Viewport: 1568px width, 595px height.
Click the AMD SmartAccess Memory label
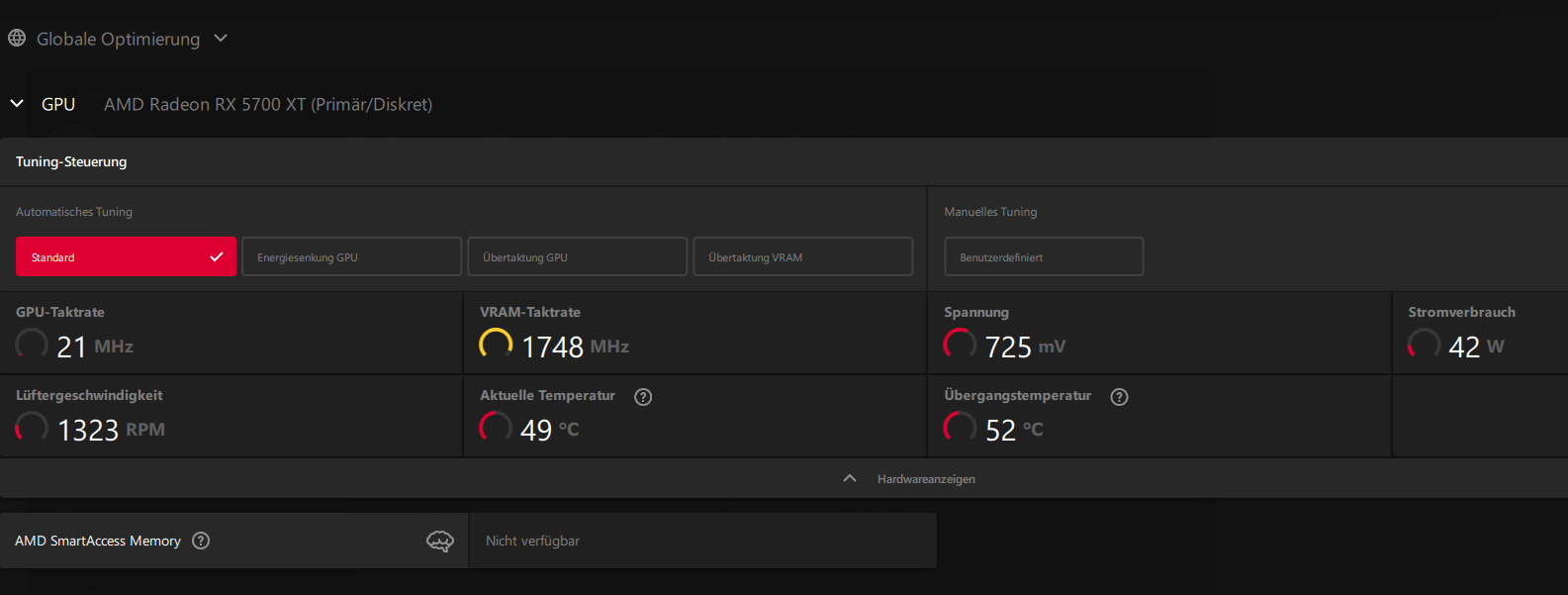click(98, 541)
